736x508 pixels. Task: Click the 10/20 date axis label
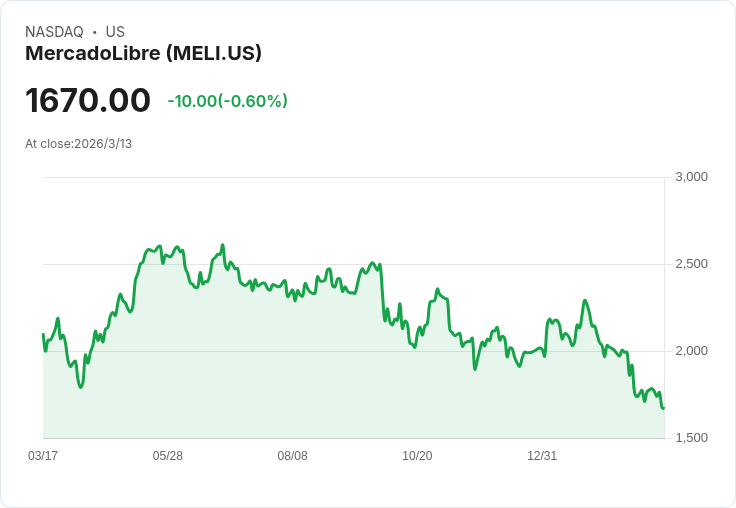click(417, 455)
